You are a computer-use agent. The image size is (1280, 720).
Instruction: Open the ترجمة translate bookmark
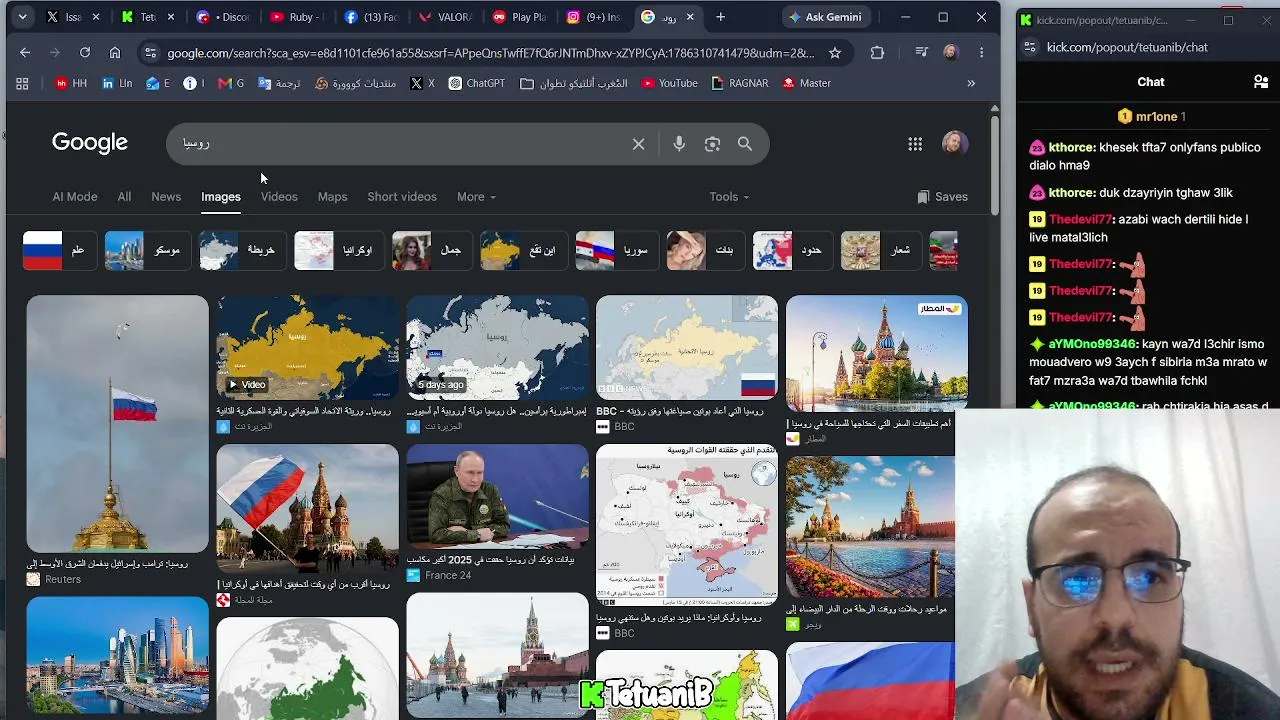click(x=279, y=84)
